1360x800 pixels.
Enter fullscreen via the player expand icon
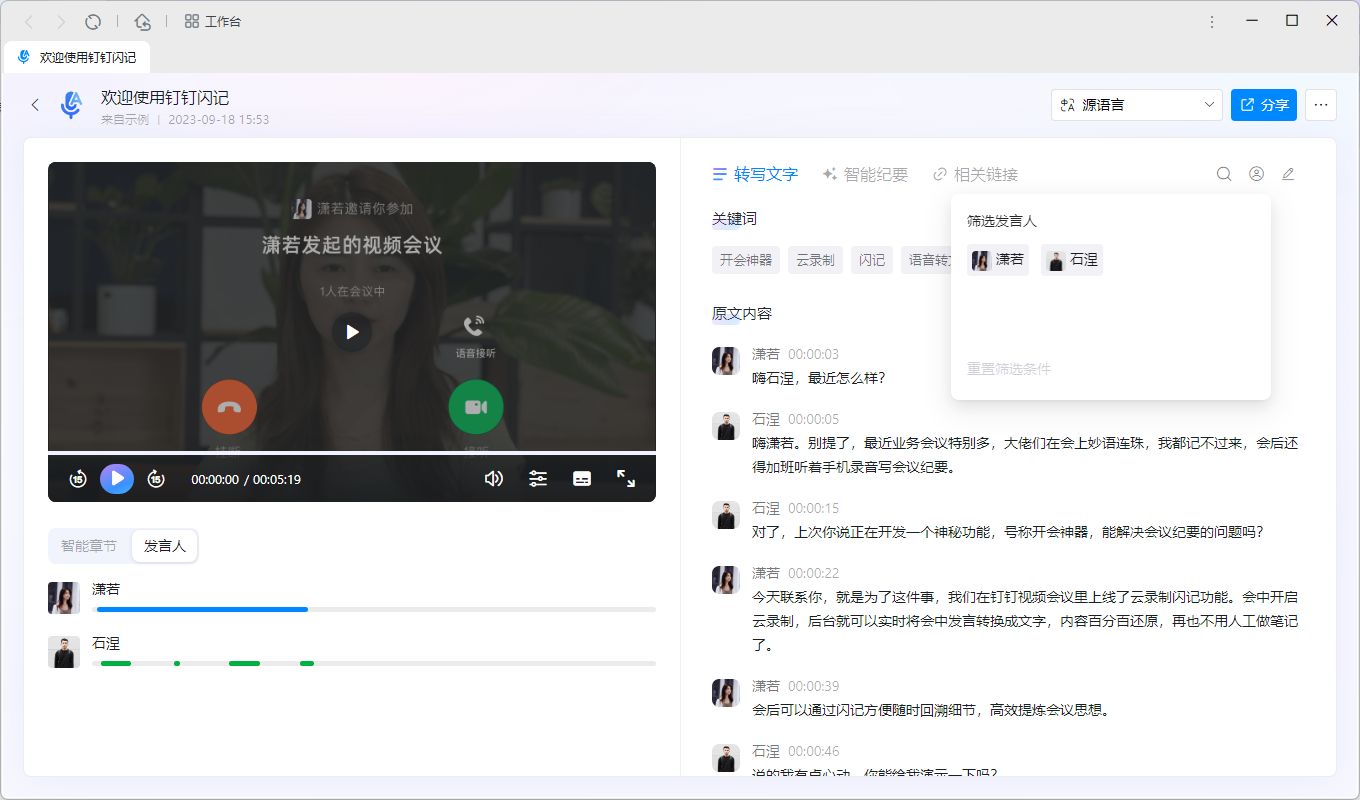(627, 479)
